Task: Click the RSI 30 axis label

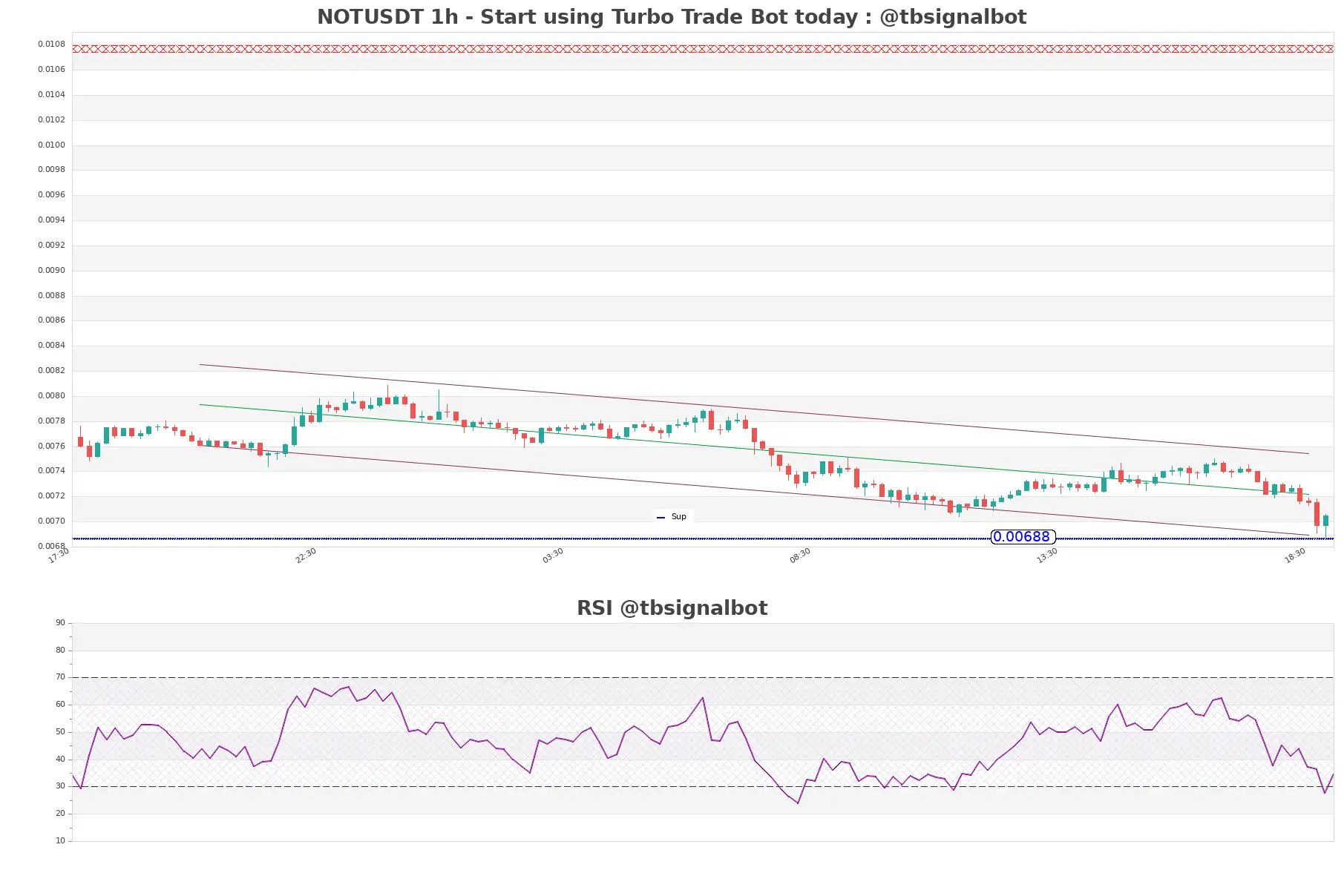Action: pos(60,785)
